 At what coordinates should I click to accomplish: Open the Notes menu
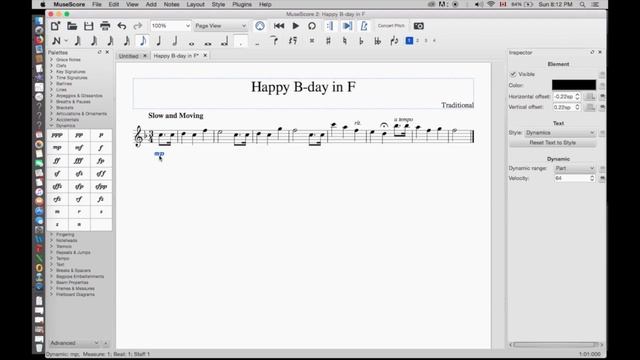click(x=171, y=4)
